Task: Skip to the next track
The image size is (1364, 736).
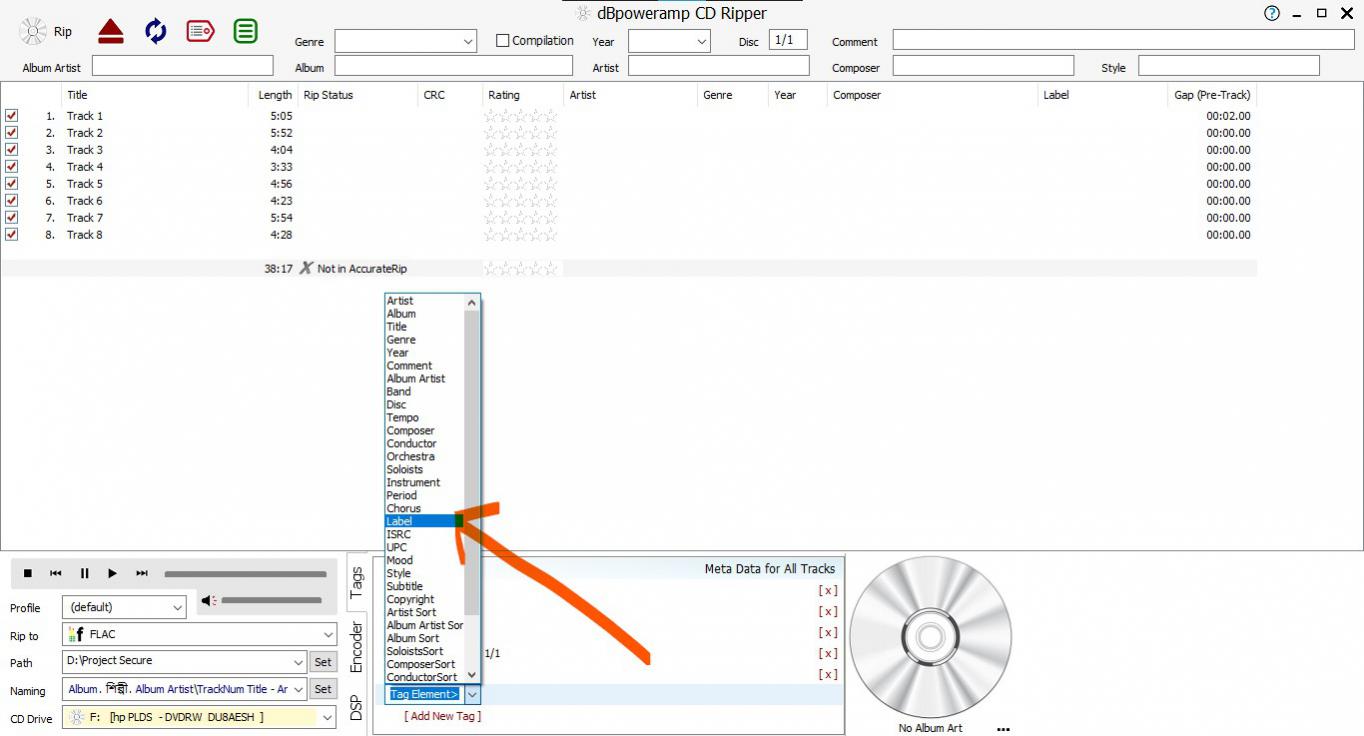Action: [x=142, y=573]
